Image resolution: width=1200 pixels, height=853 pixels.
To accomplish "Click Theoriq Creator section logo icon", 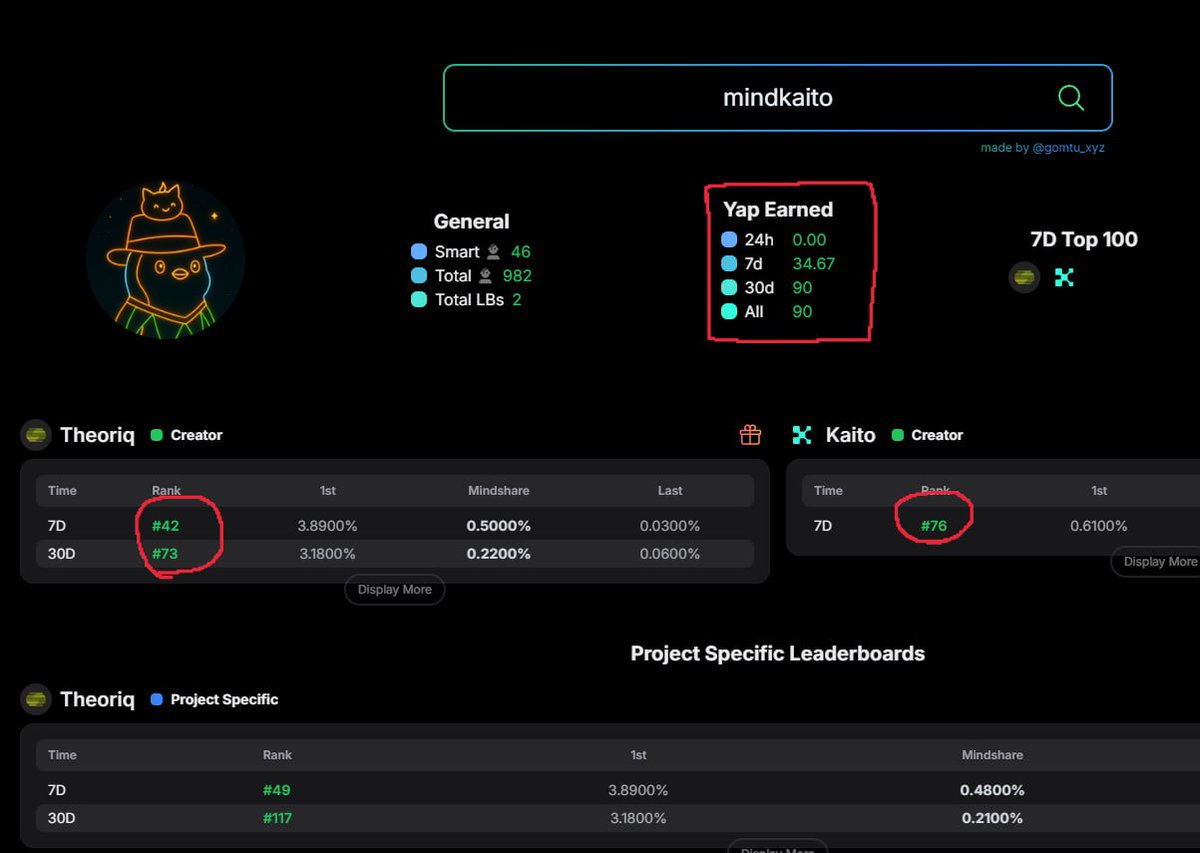I will (36, 435).
